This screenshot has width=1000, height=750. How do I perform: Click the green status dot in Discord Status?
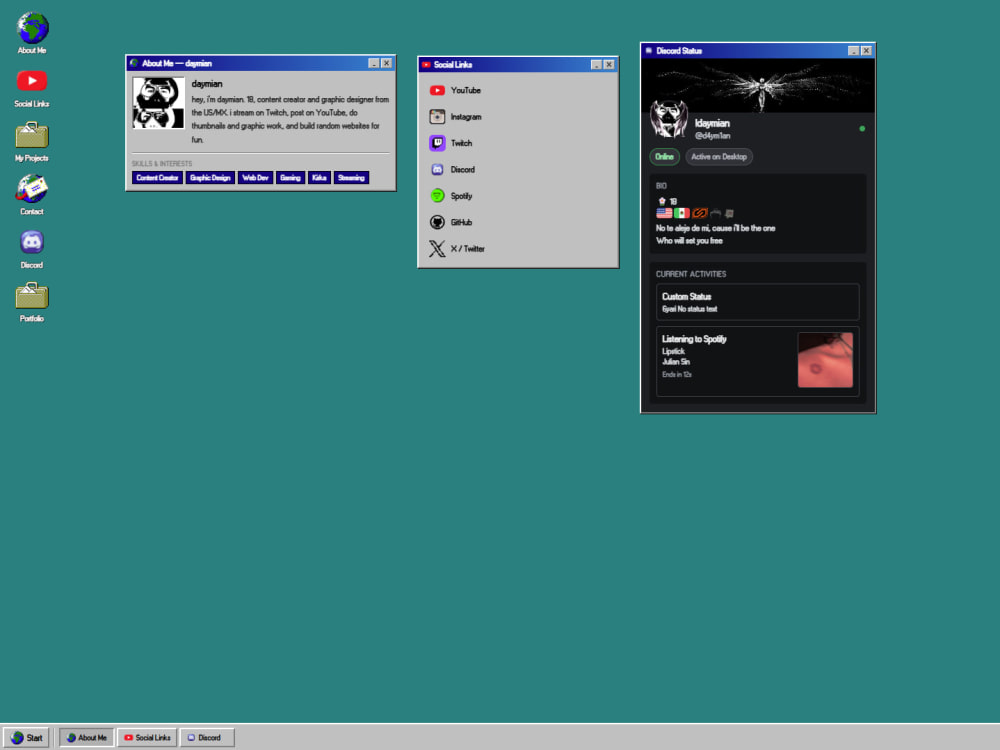(x=862, y=129)
